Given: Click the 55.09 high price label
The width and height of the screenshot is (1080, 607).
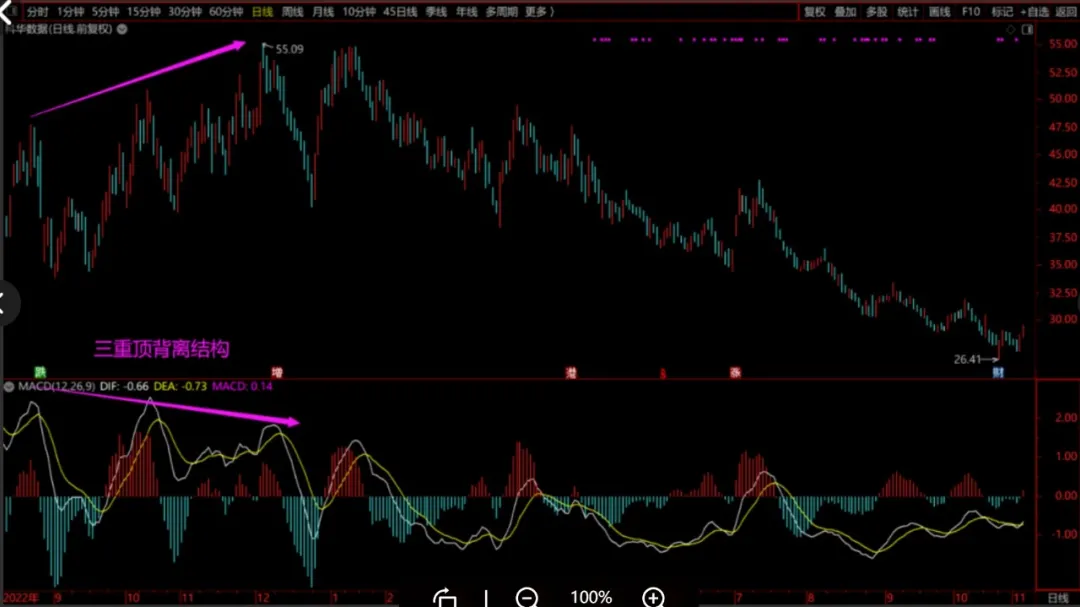Looking at the screenshot, I should 289,49.
